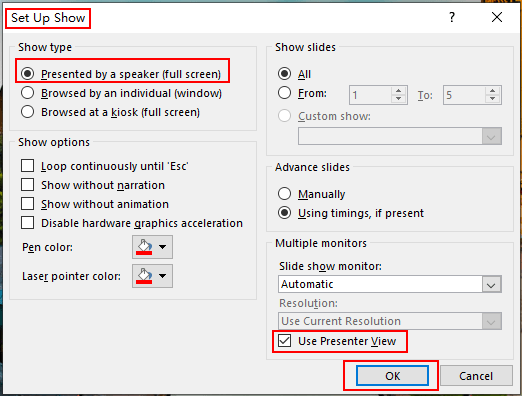The height and width of the screenshot is (396, 522).
Task: Decrease the To slide number spinner
Action: (493, 99)
